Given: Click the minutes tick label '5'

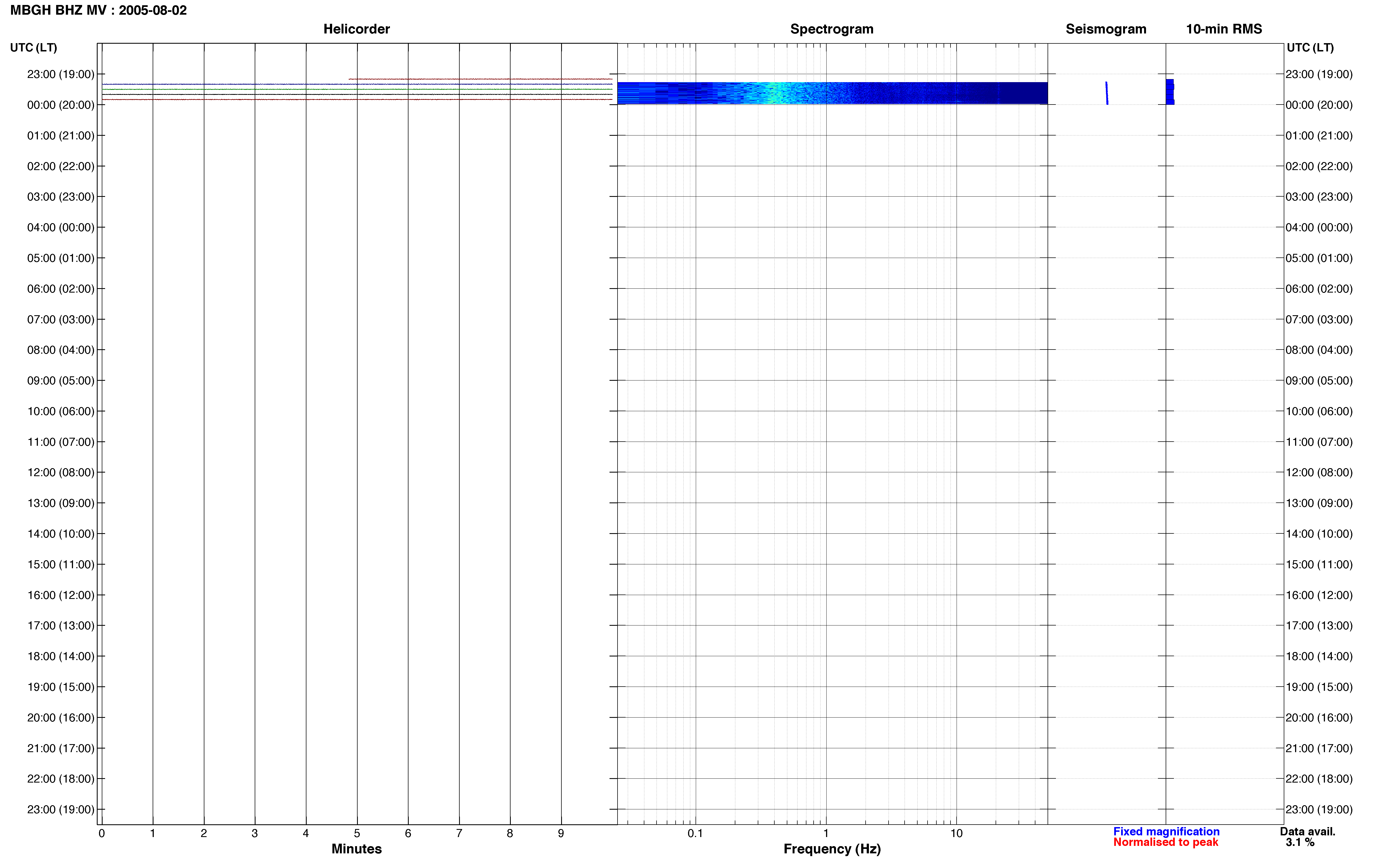Looking at the screenshot, I should (x=357, y=833).
